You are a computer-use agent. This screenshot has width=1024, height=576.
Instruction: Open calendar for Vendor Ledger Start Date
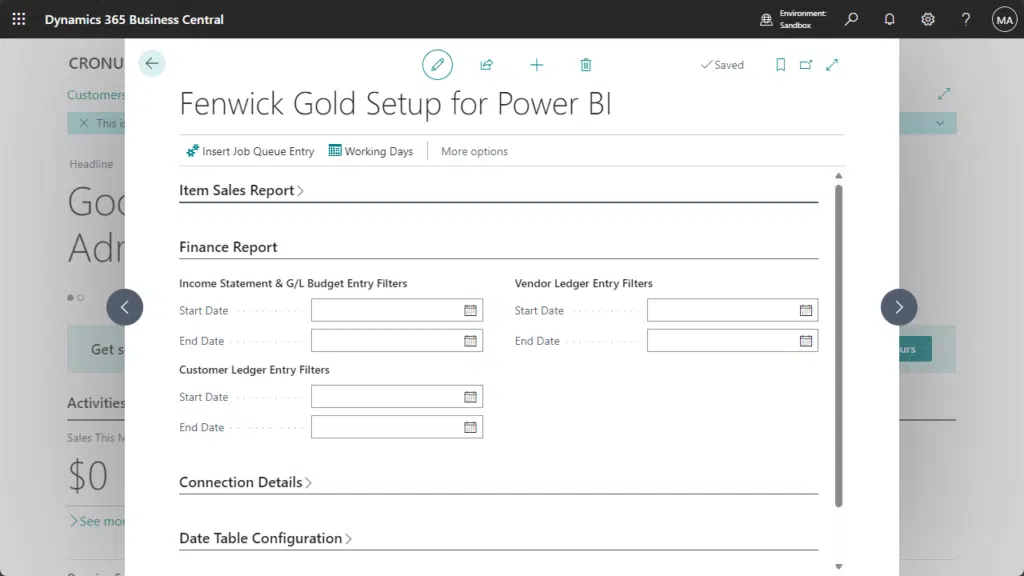coord(805,311)
